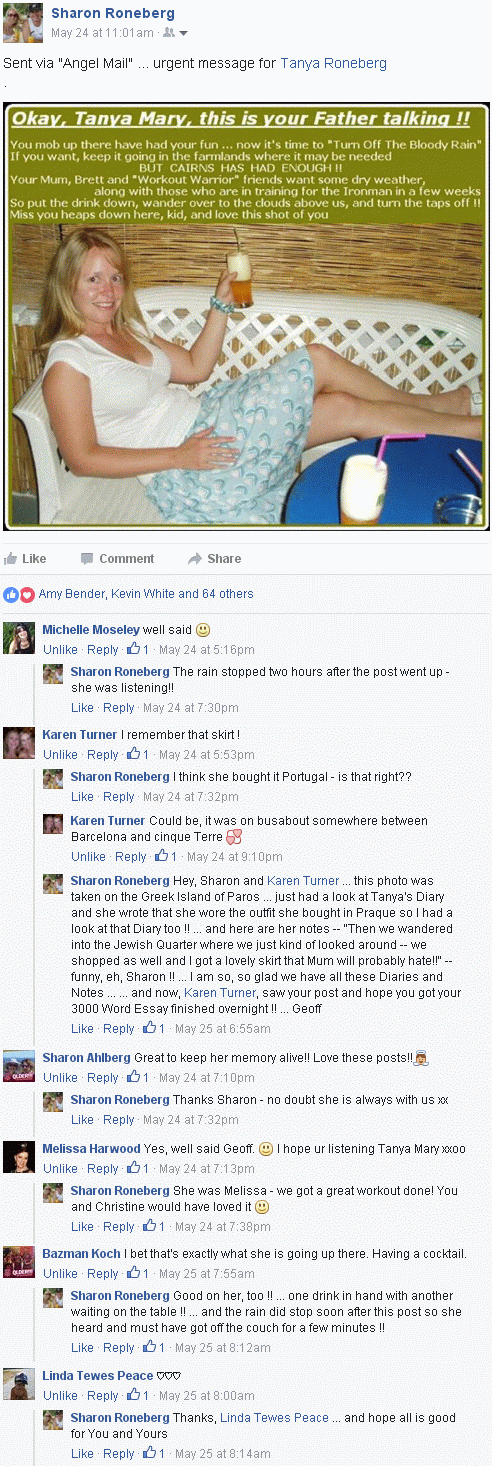Unlike Karen Turner's skirt comment

point(60,755)
